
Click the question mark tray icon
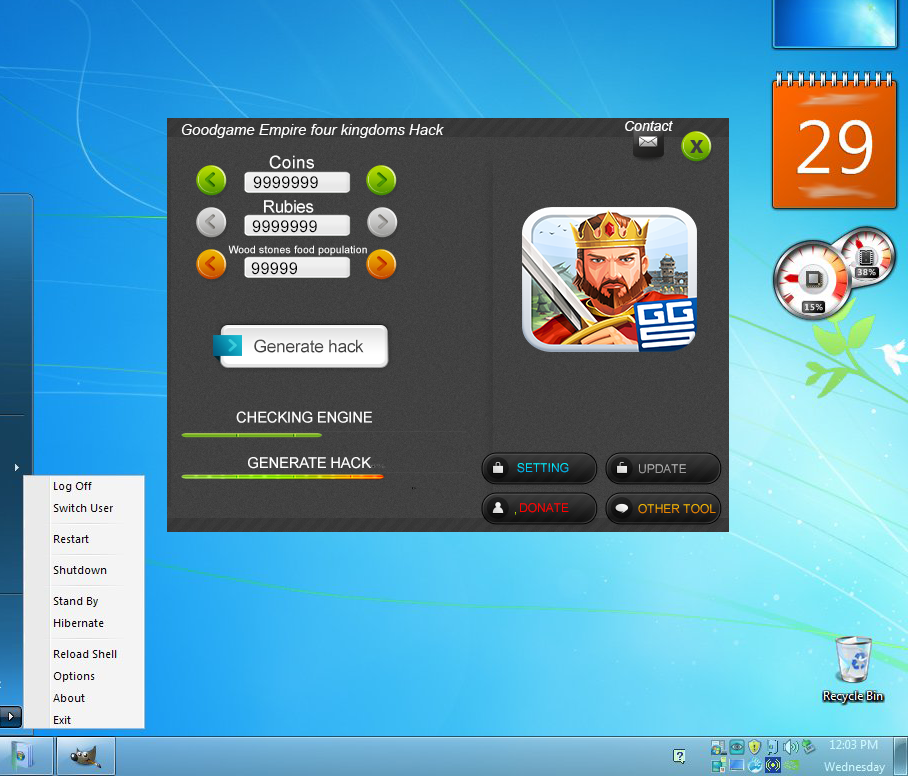pos(679,756)
